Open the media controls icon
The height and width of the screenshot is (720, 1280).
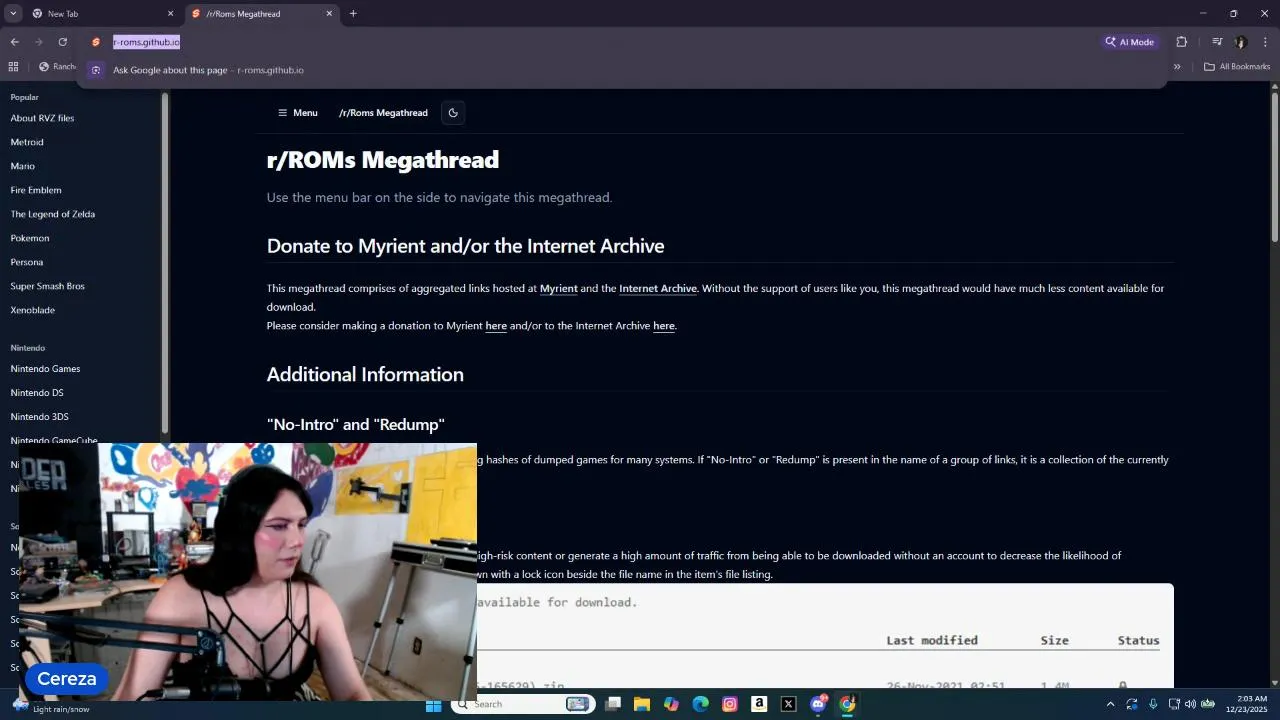click(x=1217, y=42)
